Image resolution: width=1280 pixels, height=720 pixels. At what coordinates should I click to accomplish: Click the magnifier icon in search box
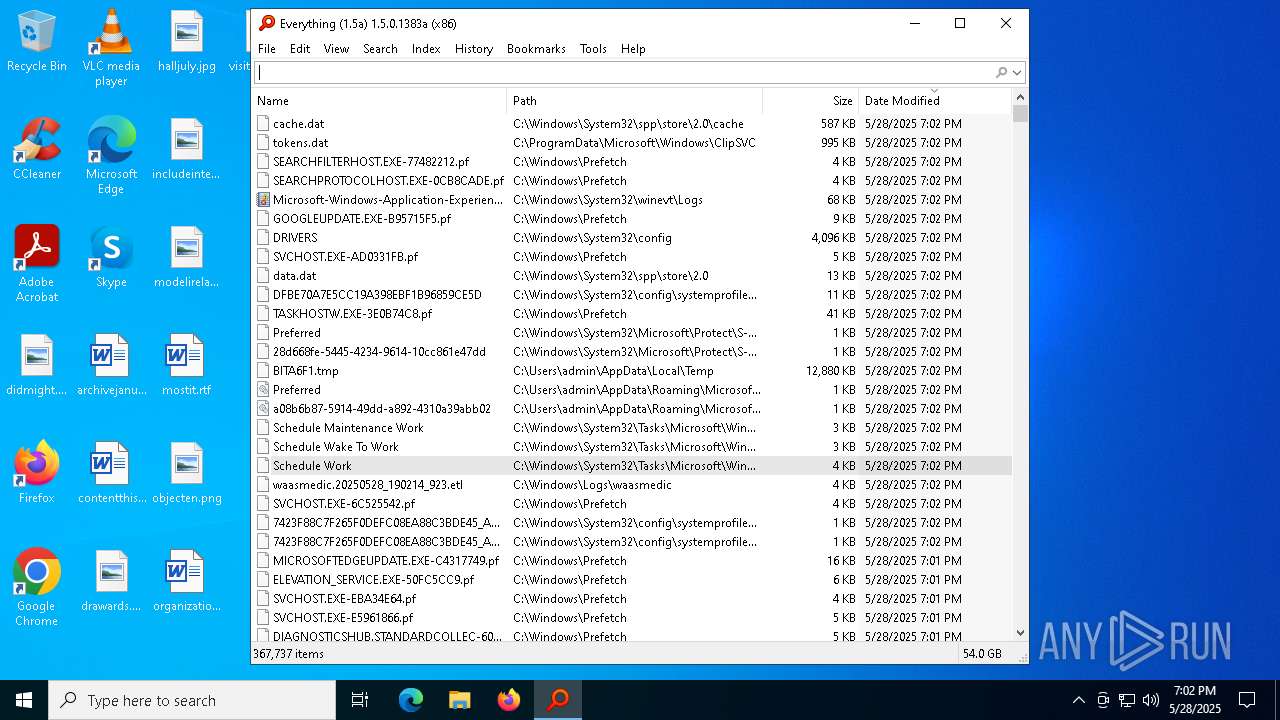[x=1001, y=72]
